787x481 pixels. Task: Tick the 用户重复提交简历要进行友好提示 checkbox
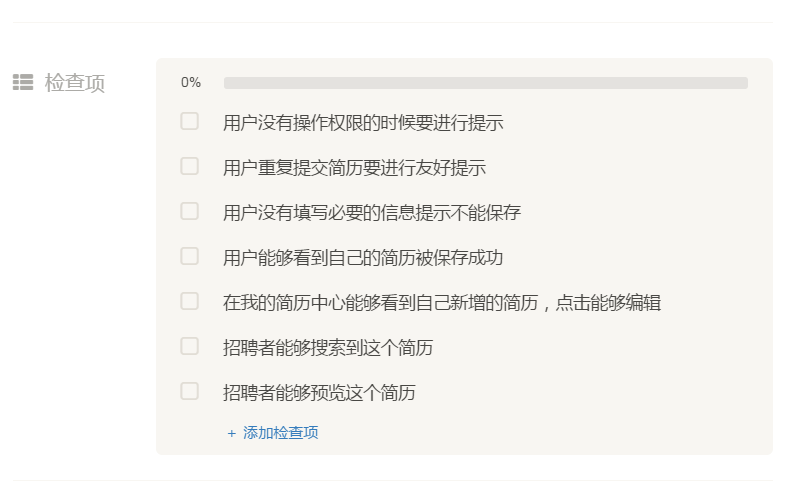click(x=189, y=167)
